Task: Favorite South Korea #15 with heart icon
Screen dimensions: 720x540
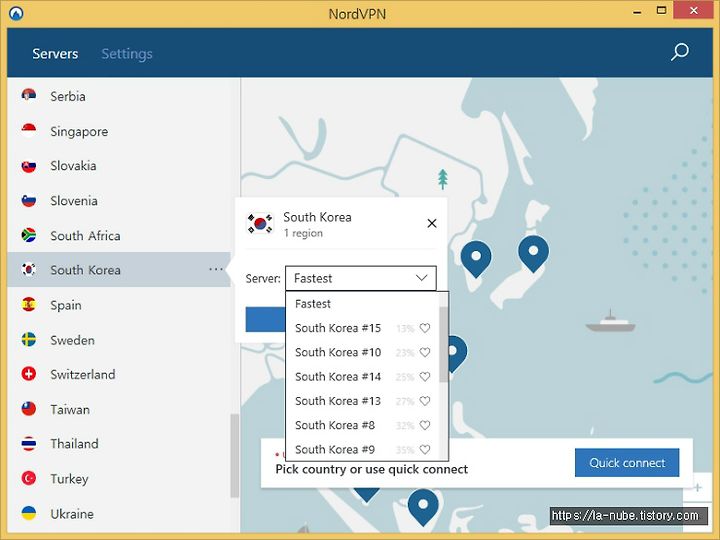Action: (x=425, y=328)
